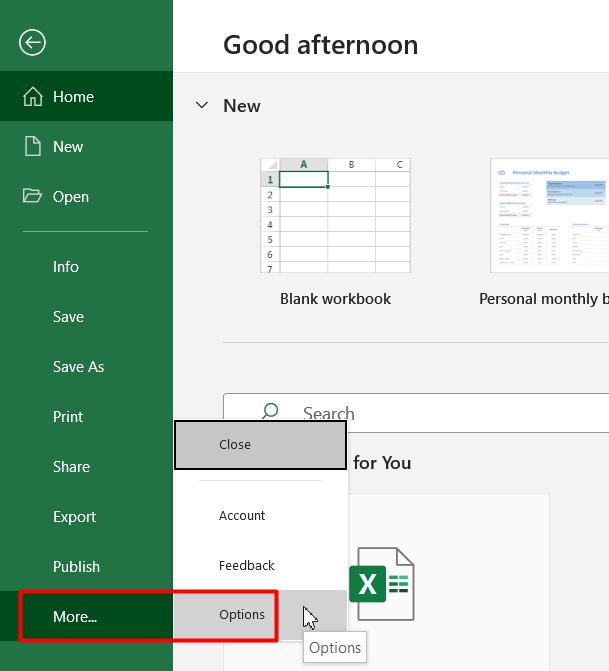Click the Open label in the sidebar
Image resolution: width=609 pixels, height=671 pixels.
click(x=71, y=197)
